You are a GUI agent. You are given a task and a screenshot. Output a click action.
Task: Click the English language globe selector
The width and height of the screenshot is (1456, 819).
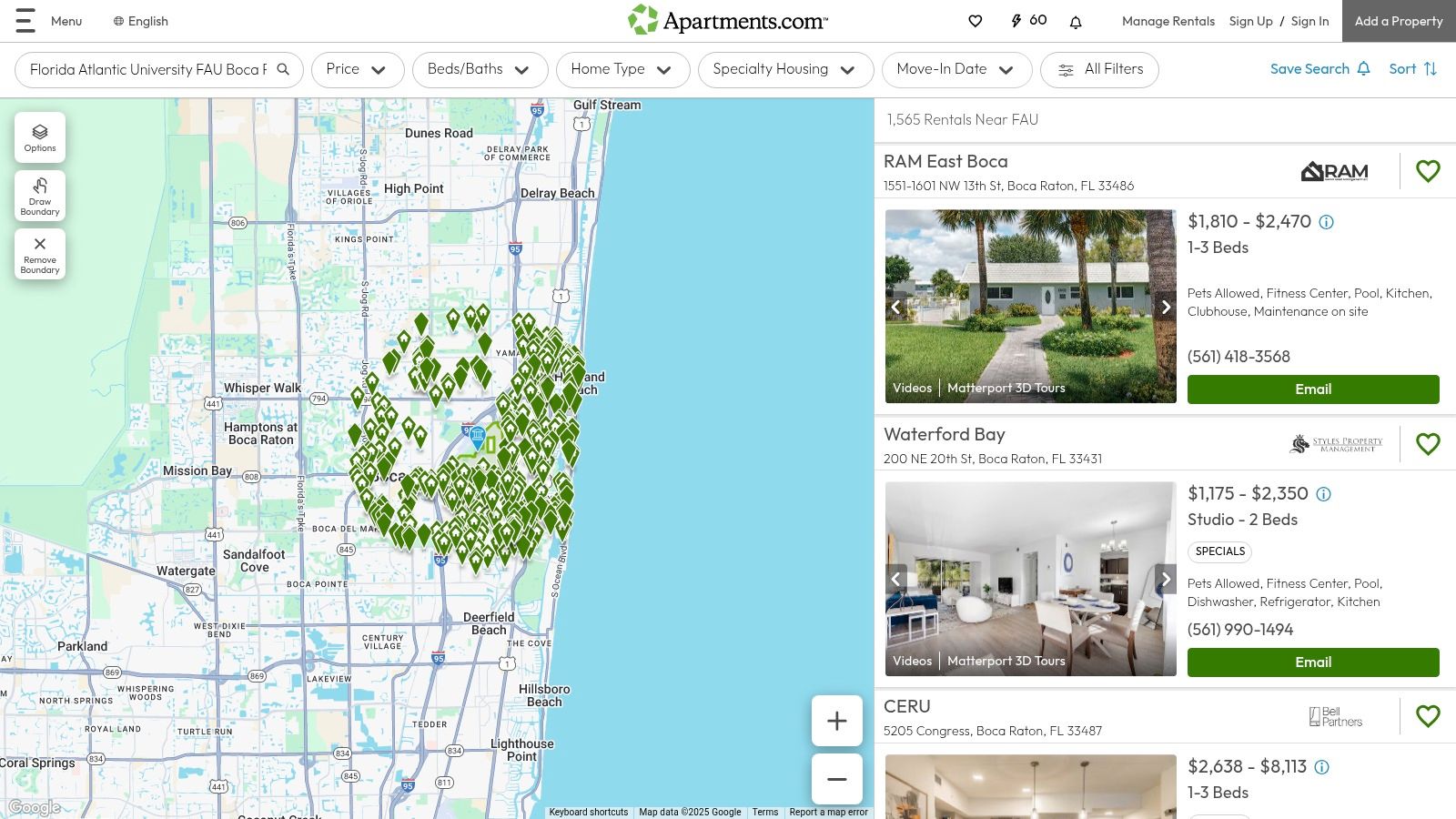point(141,21)
